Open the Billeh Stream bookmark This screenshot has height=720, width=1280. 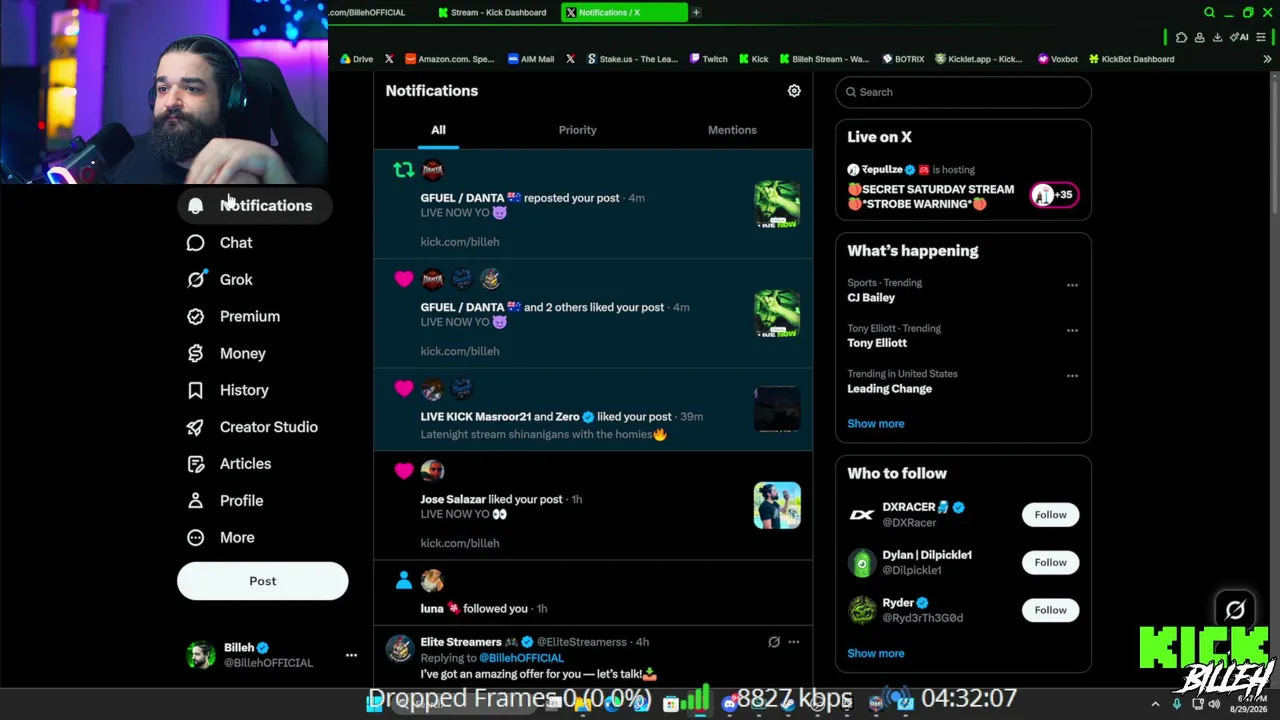click(824, 59)
